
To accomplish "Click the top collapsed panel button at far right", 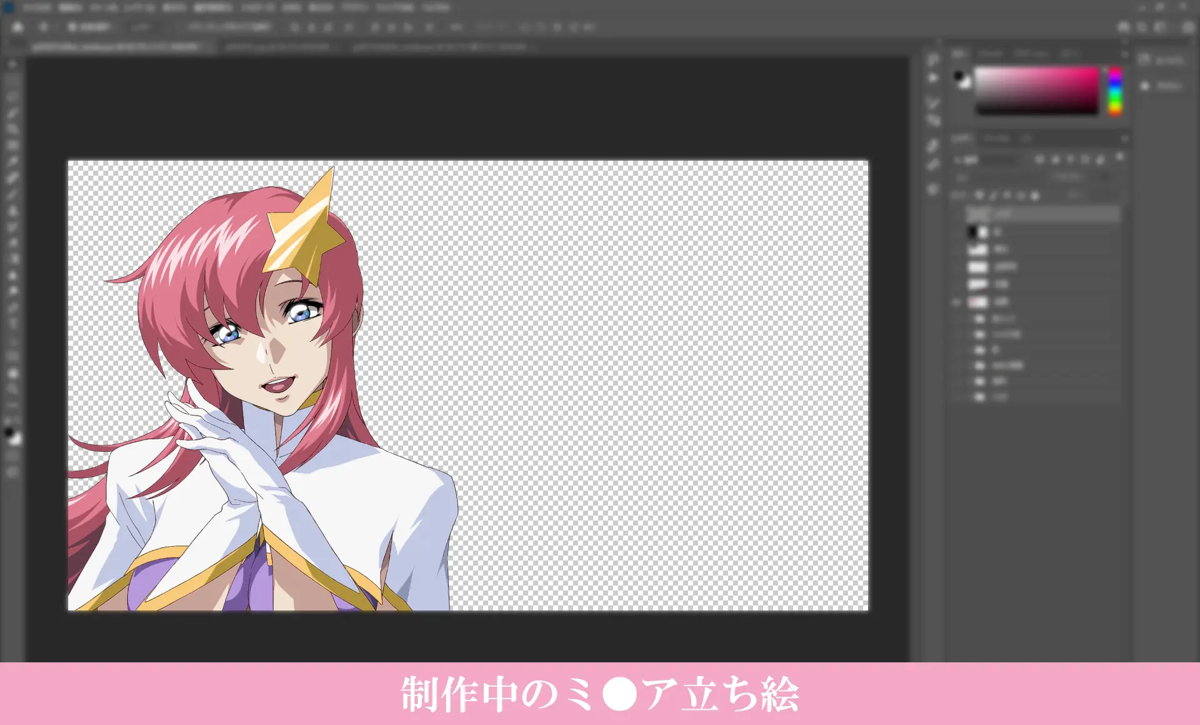I will [x=1145, y=61].
